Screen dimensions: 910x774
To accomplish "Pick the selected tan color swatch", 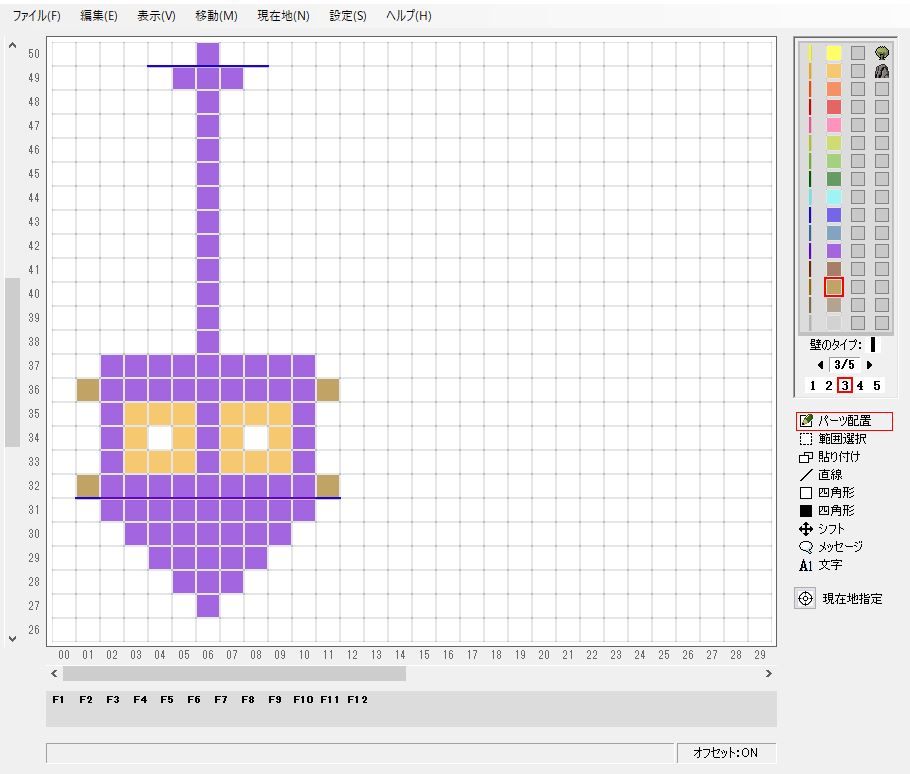I will tap(834, 287).
